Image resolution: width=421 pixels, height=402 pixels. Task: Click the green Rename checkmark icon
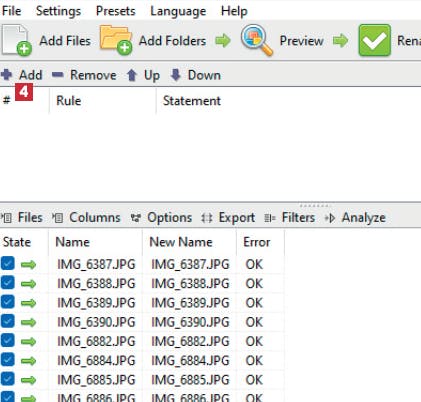coord(375,40)
